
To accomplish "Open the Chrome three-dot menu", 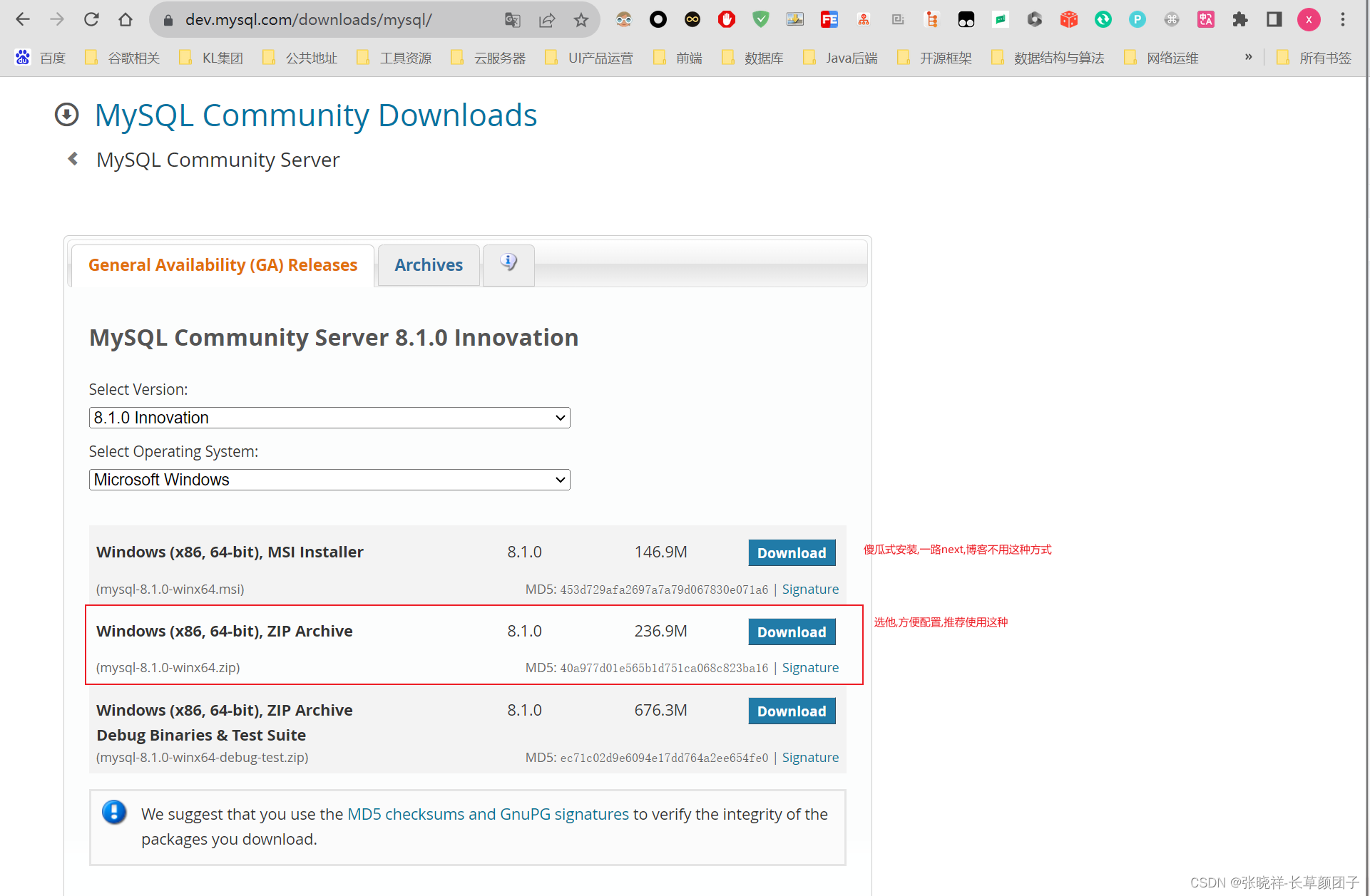I will coord(1343,20).
